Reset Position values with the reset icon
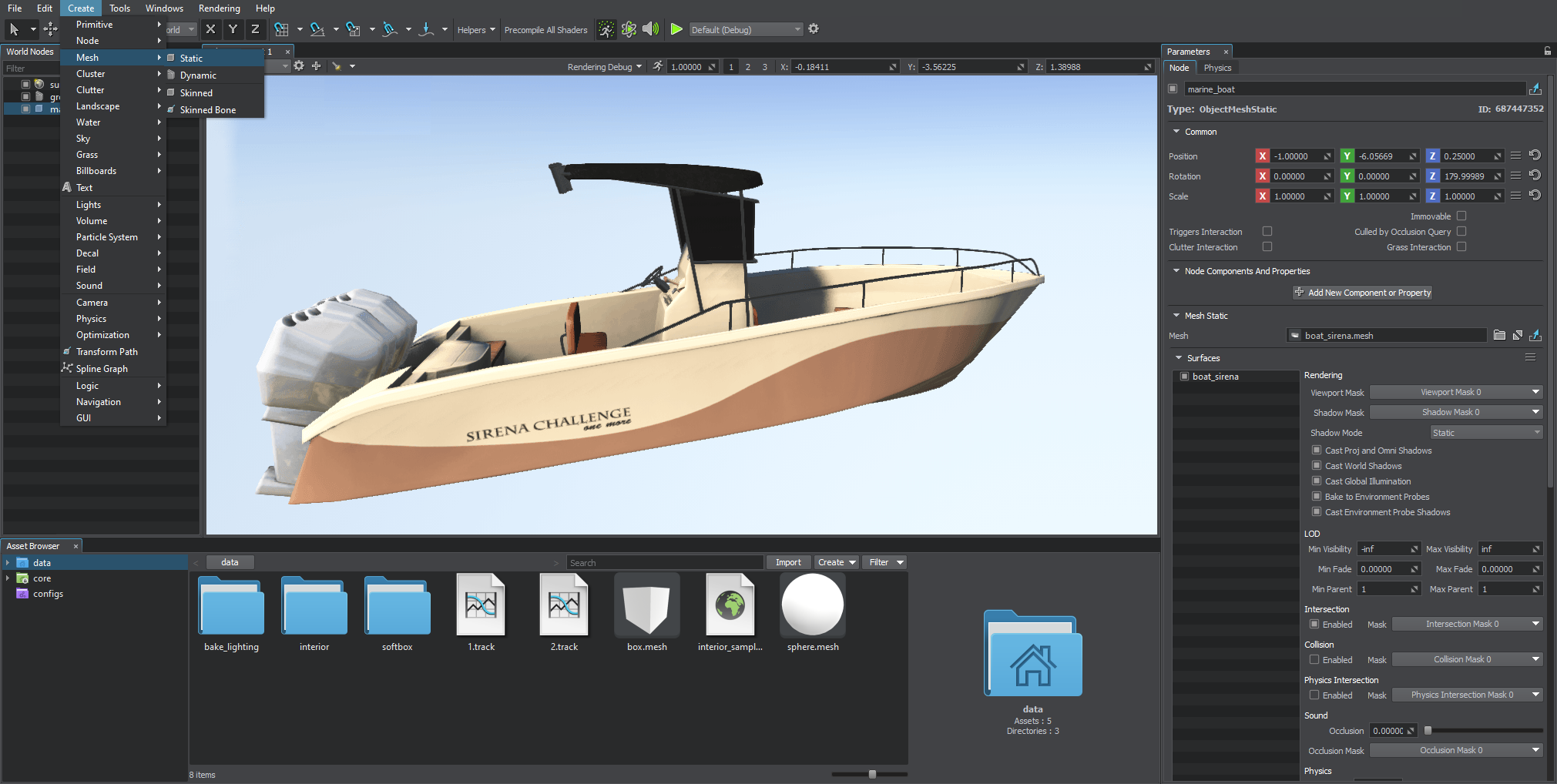This screenshot has height=784, width=1557. pos(1535,156)
